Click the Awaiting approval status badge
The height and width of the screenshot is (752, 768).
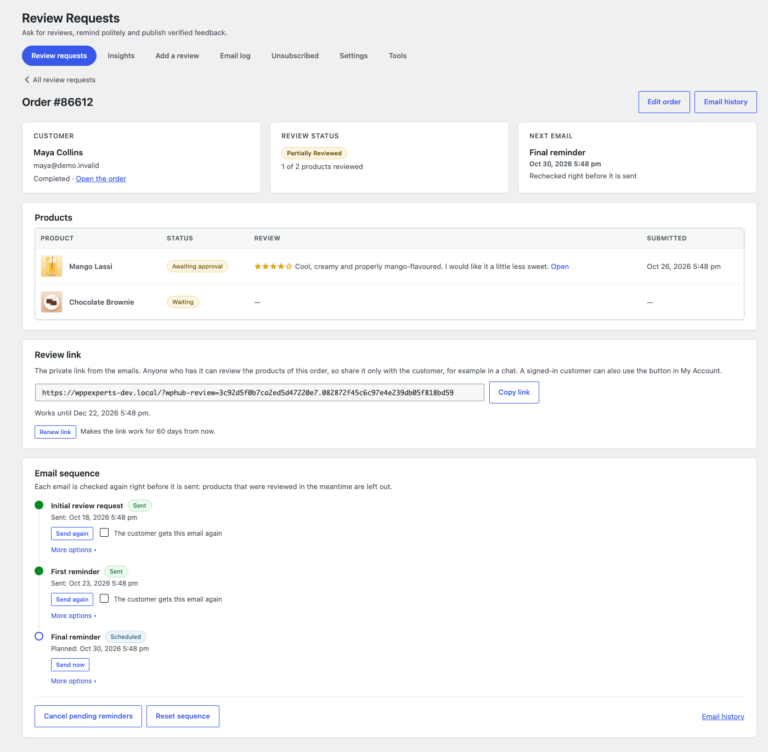tap(197, 267)
